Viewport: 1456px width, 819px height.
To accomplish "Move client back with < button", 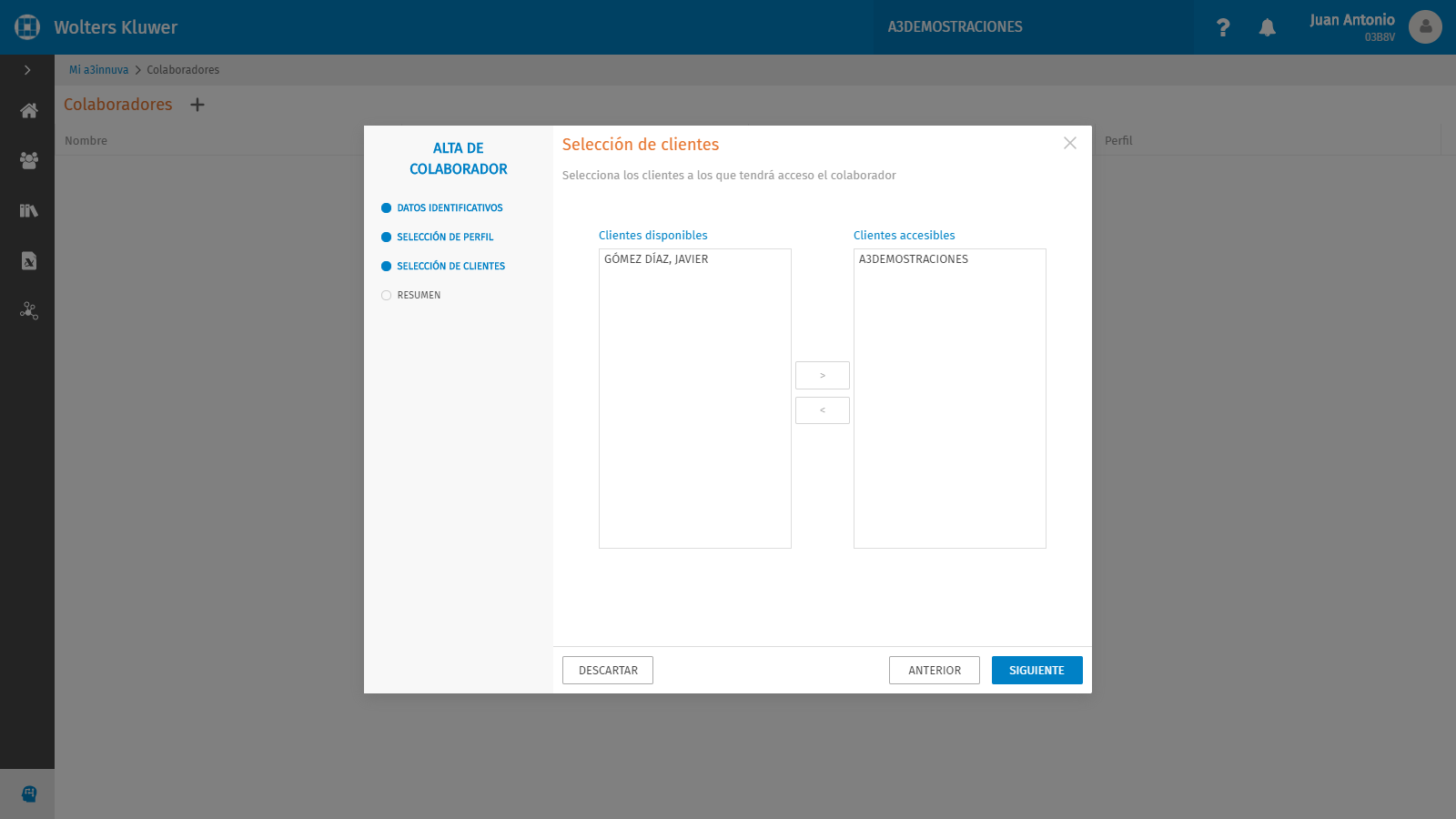I will [x=823, y=410].
